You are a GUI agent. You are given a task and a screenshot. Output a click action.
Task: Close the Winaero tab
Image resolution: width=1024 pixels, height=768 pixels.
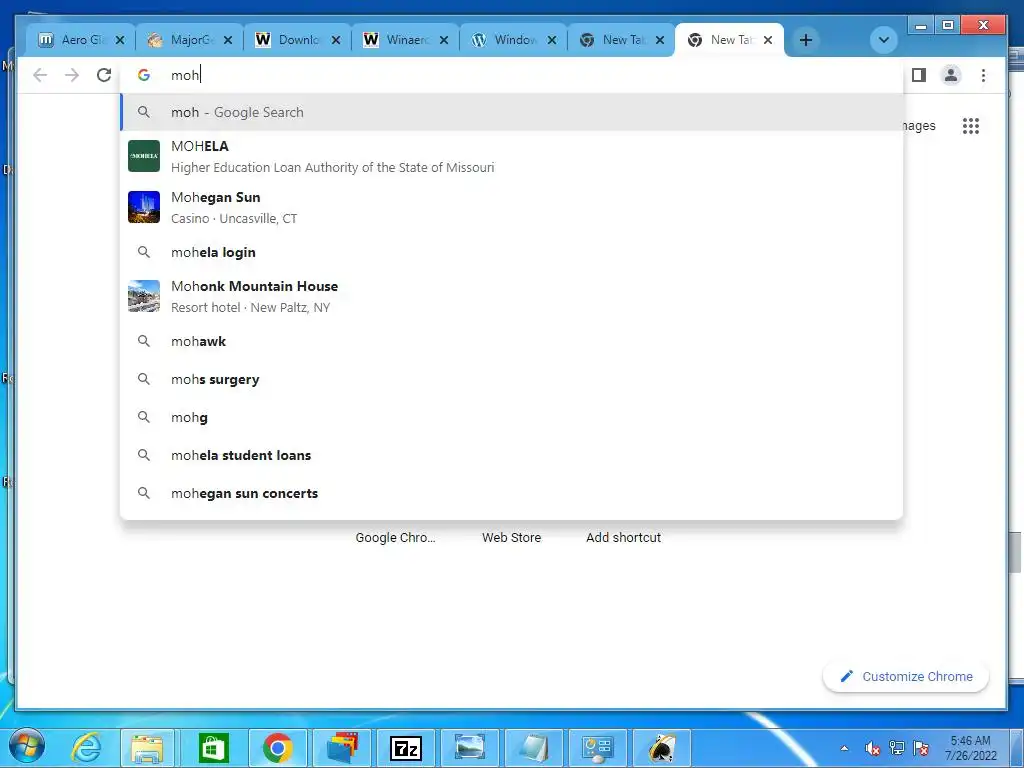point(443,40)
